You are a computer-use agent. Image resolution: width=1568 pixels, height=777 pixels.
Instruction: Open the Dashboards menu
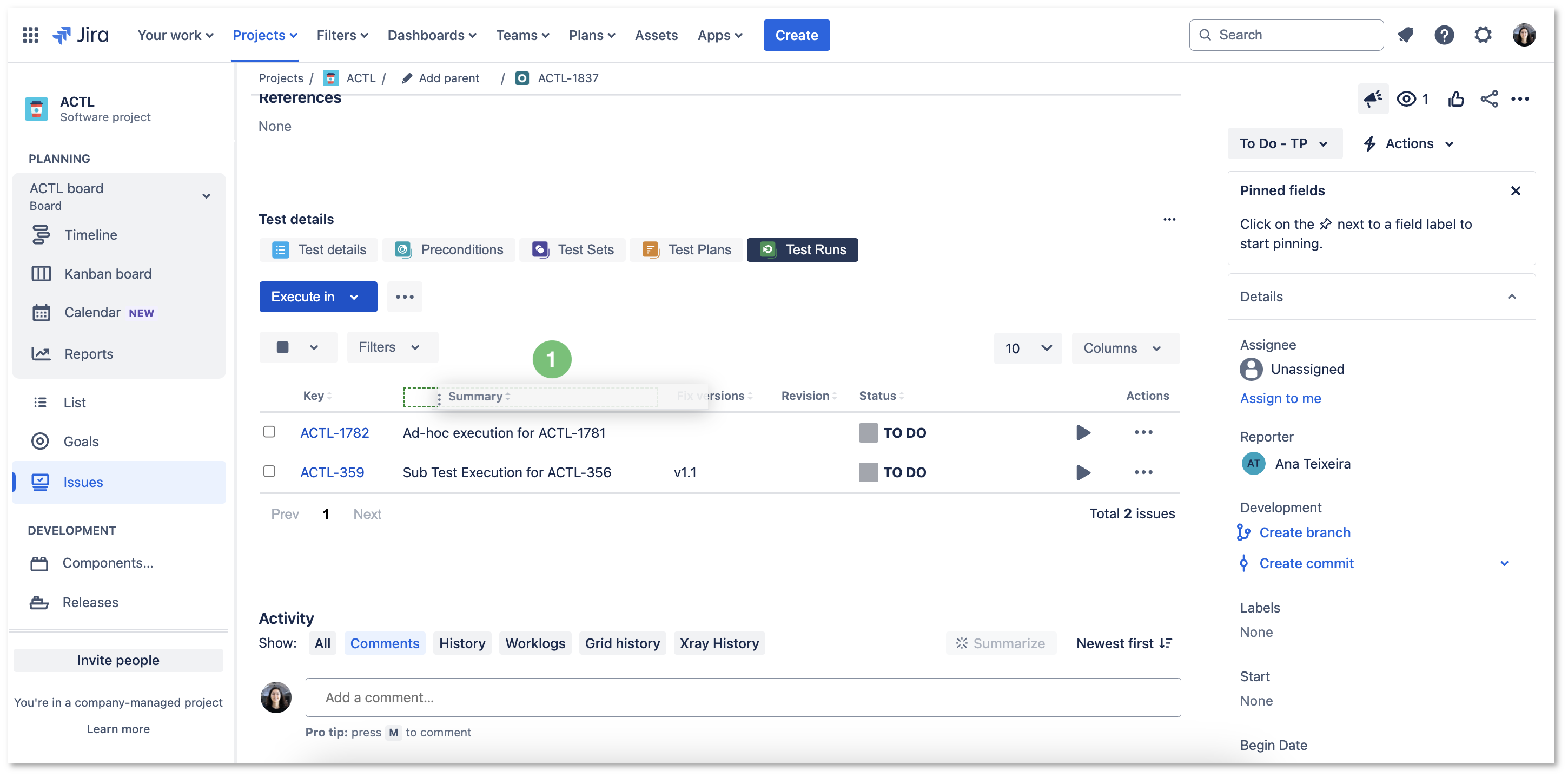[432, 35]
